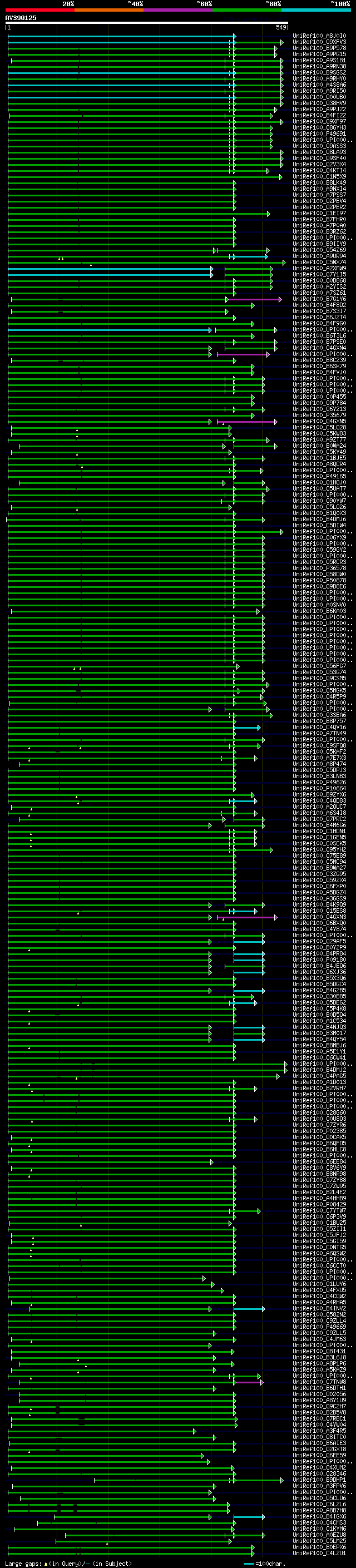Open hit UniRef100_Q9XFV3
The image size is (356, 1568).
click(319, 42)
